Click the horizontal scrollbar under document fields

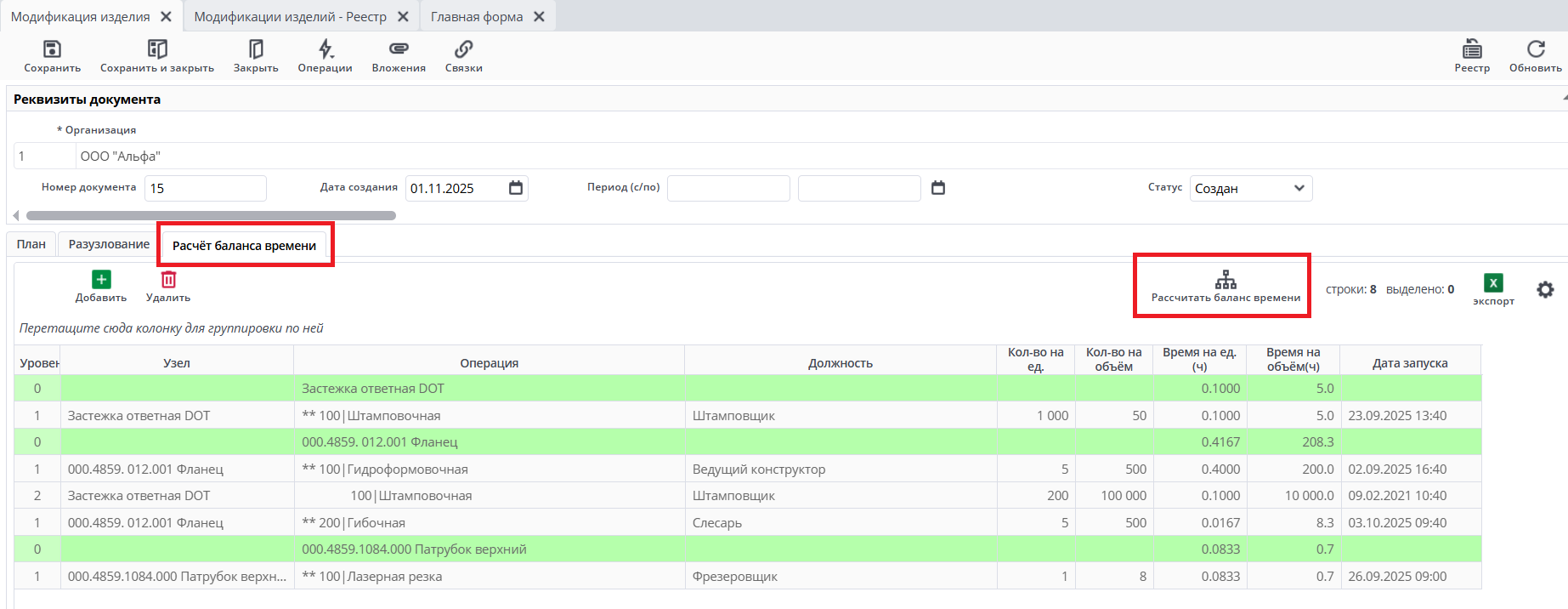click(211, 216)
